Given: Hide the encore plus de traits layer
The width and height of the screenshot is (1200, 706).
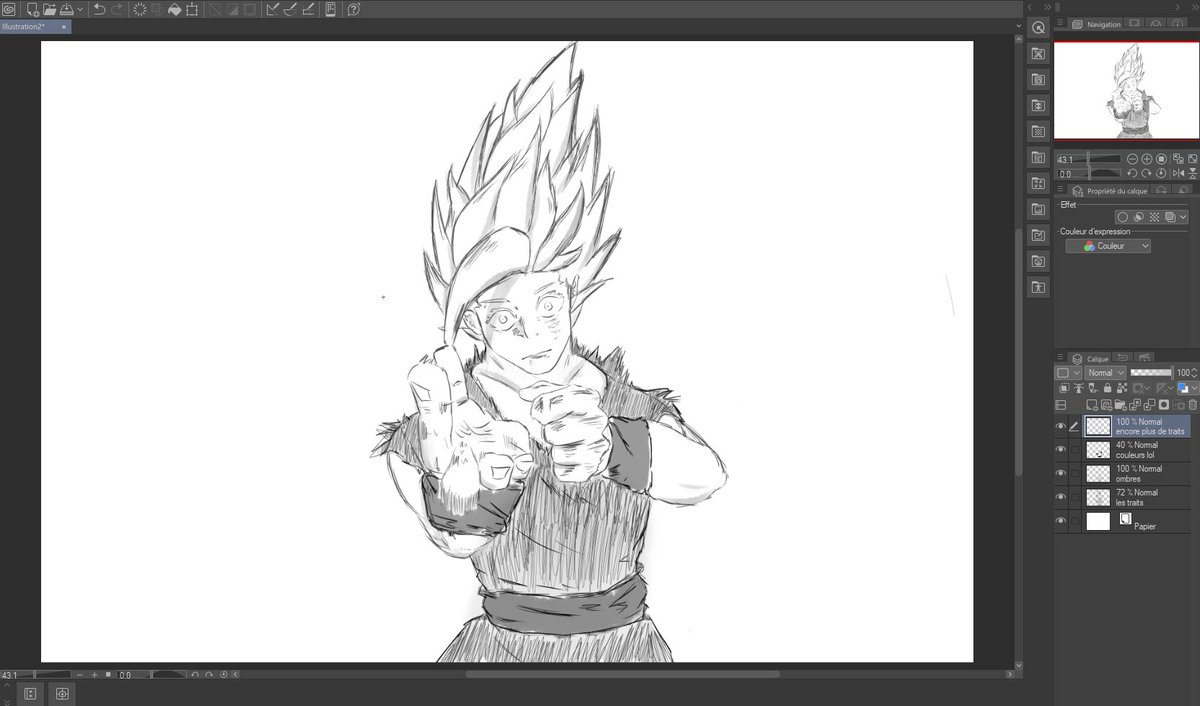Looking at the screenshot, I should click(1061, 426).
